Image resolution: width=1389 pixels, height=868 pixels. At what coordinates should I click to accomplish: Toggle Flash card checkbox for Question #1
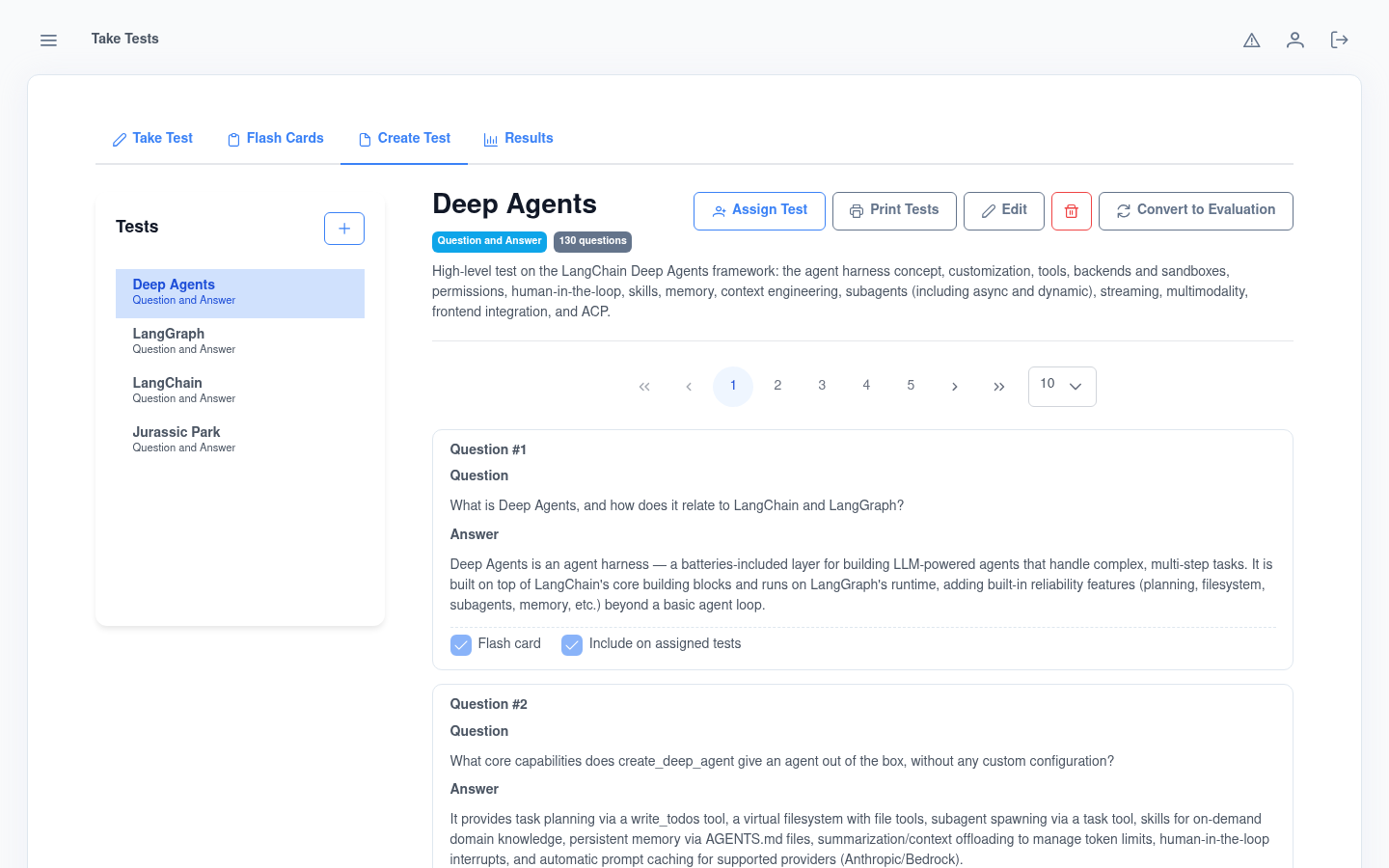coord(461,644)
